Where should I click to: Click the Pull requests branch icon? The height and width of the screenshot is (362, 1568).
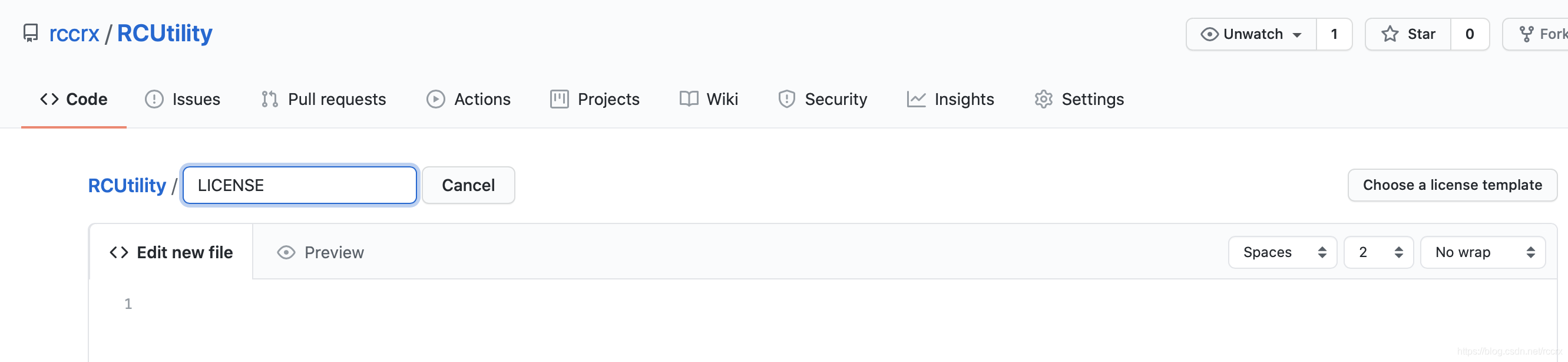click(269, 98)
